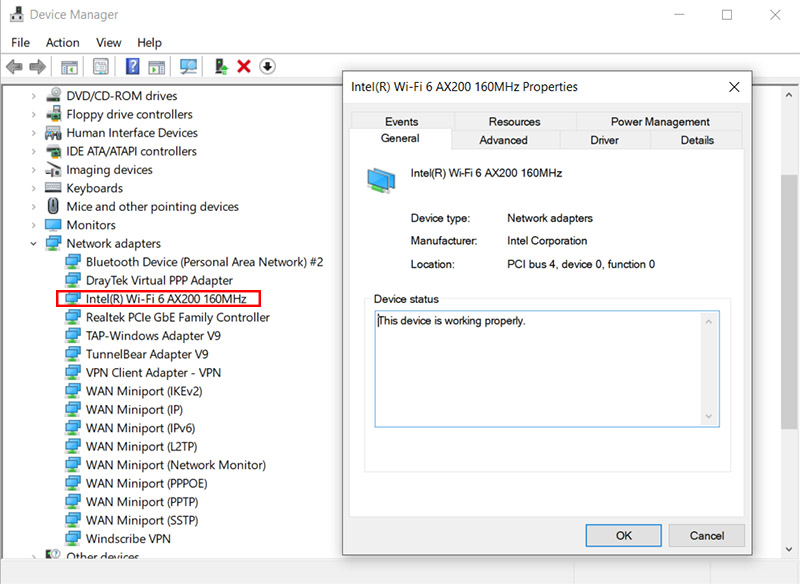Click the Back arrow toolbar icon
The image size is (800, 584).
(14, 66)
